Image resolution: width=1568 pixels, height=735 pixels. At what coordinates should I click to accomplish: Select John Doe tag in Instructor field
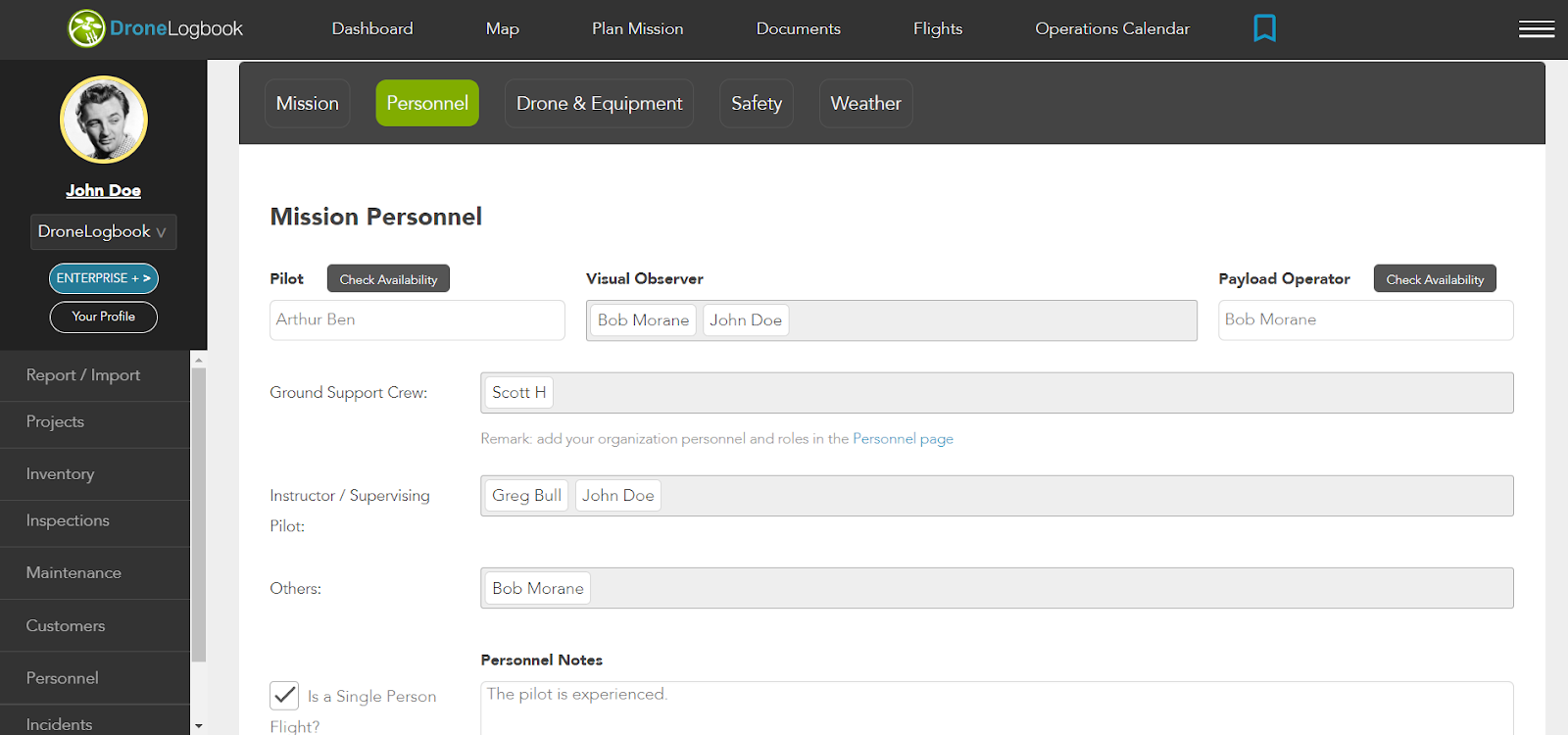pos(618,496)
